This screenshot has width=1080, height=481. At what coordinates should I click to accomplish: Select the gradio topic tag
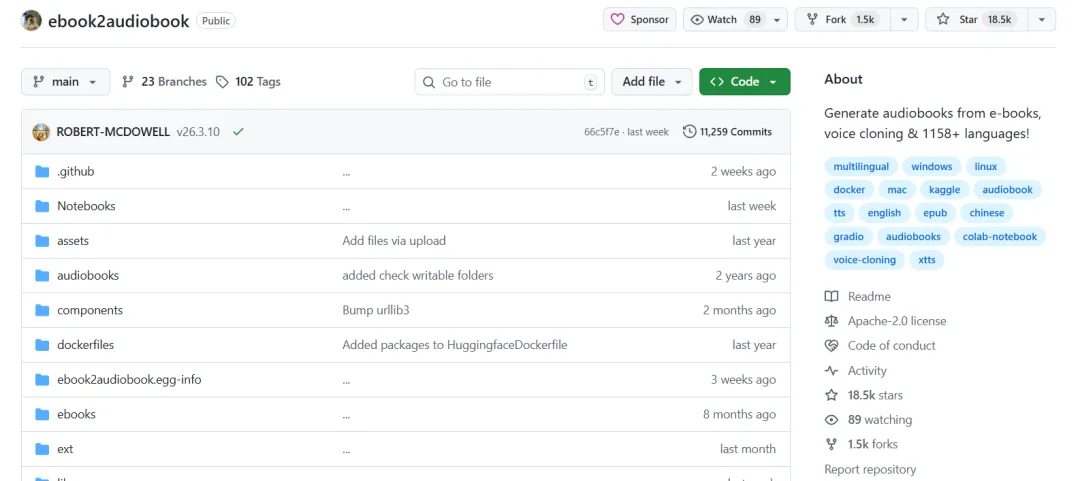(x=849, y=236)
